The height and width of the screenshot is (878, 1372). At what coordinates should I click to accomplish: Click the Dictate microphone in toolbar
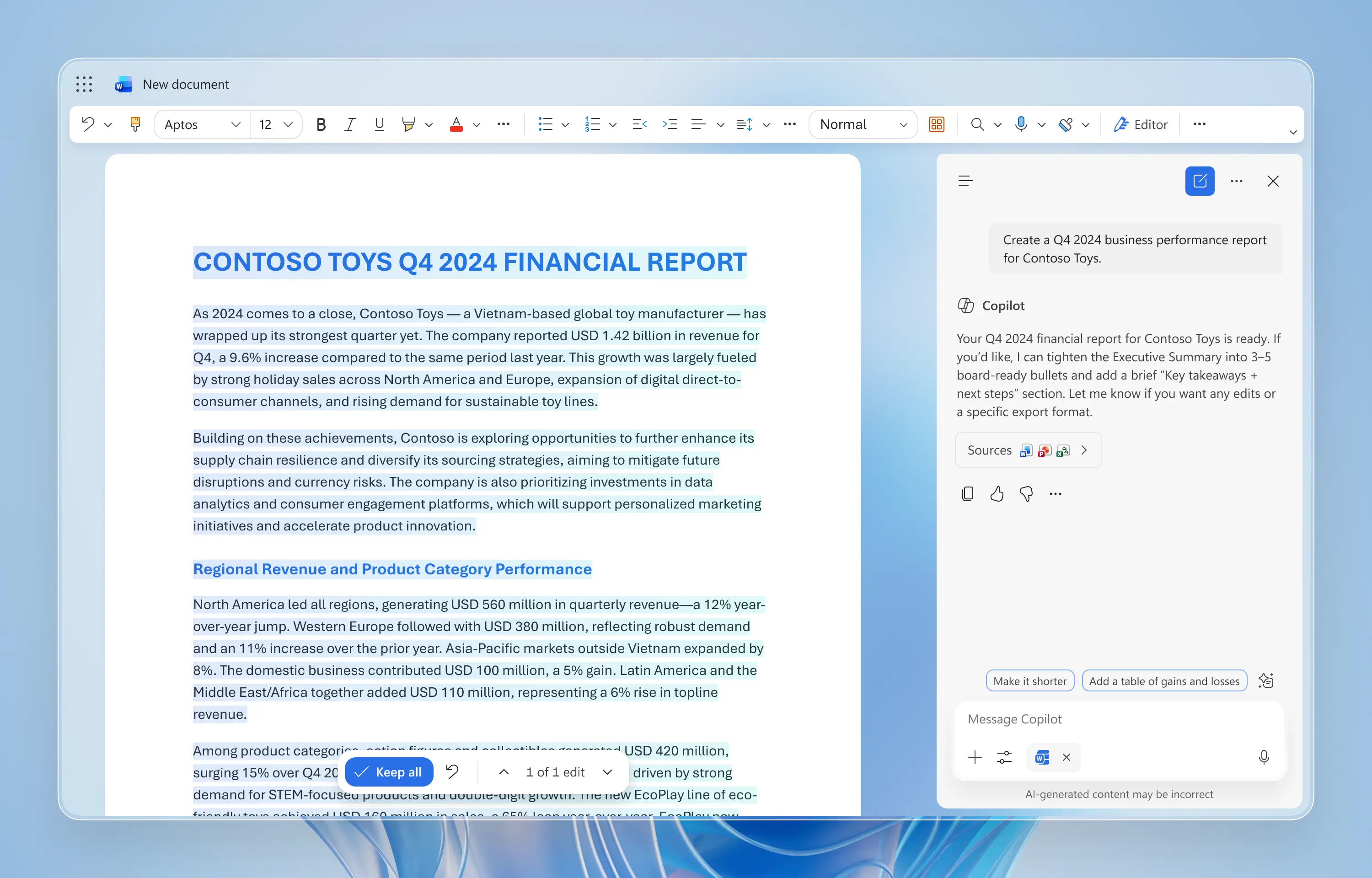tap(1021, 124)
